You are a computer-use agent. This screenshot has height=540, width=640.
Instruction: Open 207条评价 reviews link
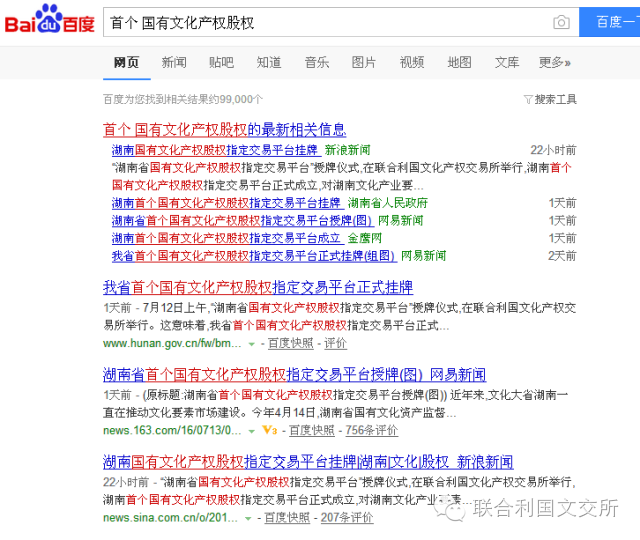347,518
